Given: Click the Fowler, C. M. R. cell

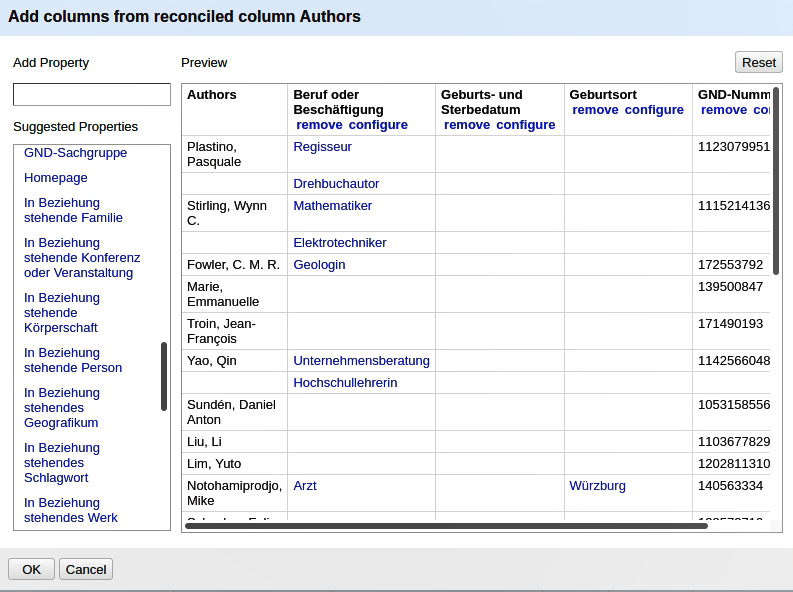Looking at the screenshot, I should click(235, 265).
